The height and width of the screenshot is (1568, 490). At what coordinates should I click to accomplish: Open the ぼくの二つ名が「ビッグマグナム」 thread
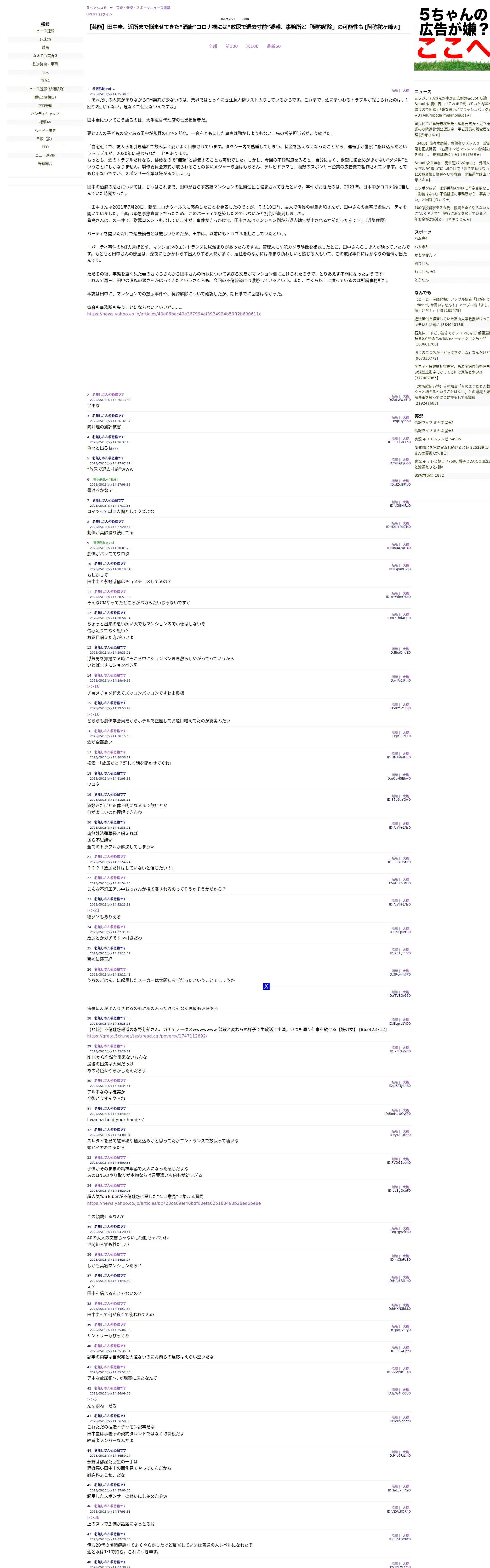pos(452,355)
